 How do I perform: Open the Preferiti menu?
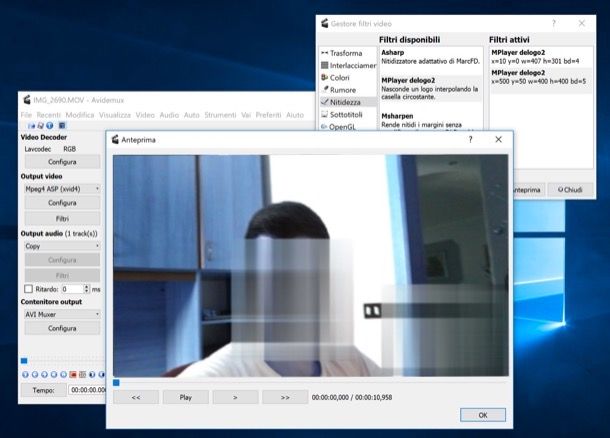[x=268, y=115]
